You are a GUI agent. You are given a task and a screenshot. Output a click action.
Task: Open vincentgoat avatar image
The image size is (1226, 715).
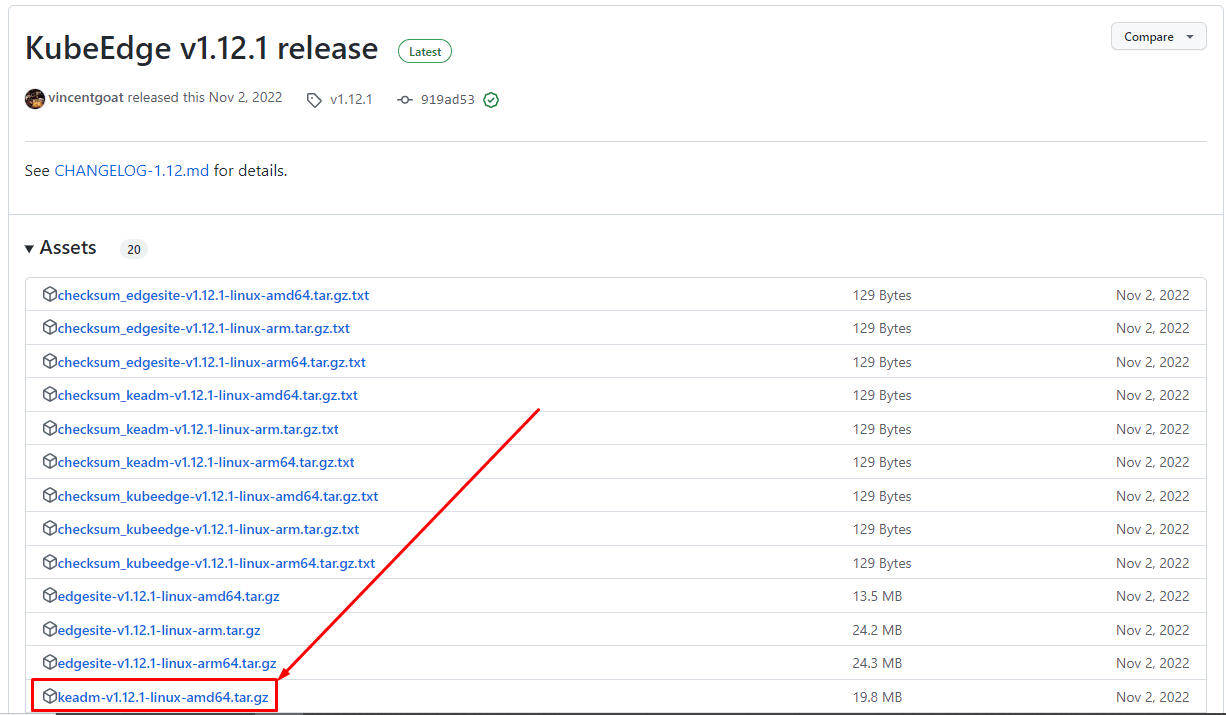click(x=35, y=99)
